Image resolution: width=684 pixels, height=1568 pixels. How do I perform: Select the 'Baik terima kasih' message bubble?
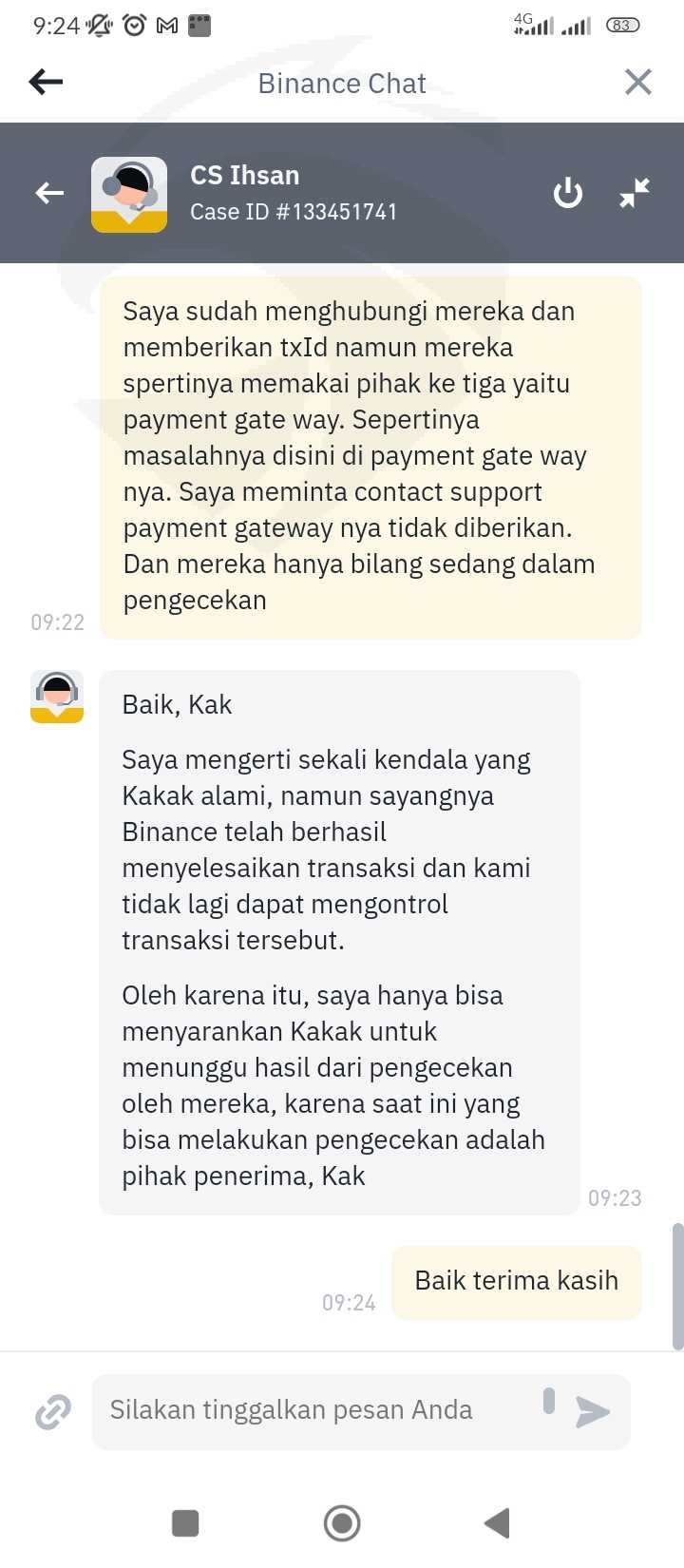pos(517,1282)
